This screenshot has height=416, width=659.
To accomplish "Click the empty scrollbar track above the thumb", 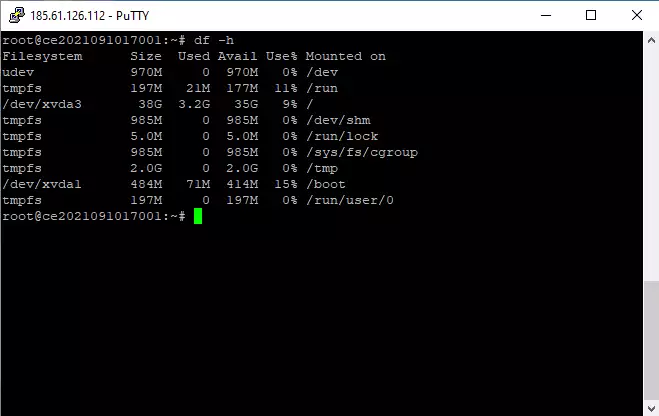I will pos(651,165).
